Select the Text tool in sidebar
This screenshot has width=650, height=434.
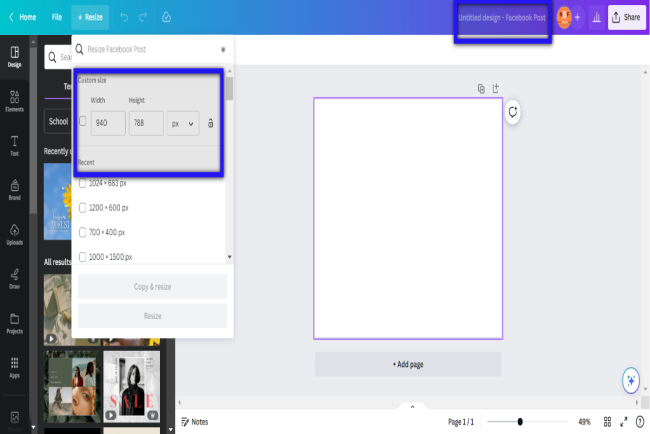pyautogui.click(x=14, y=145)
